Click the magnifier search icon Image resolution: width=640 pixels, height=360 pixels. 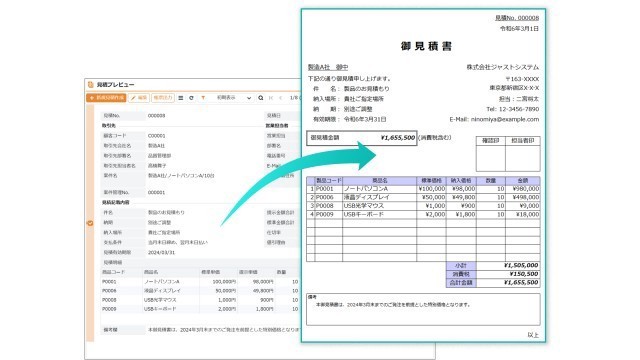tap(261, 98)
